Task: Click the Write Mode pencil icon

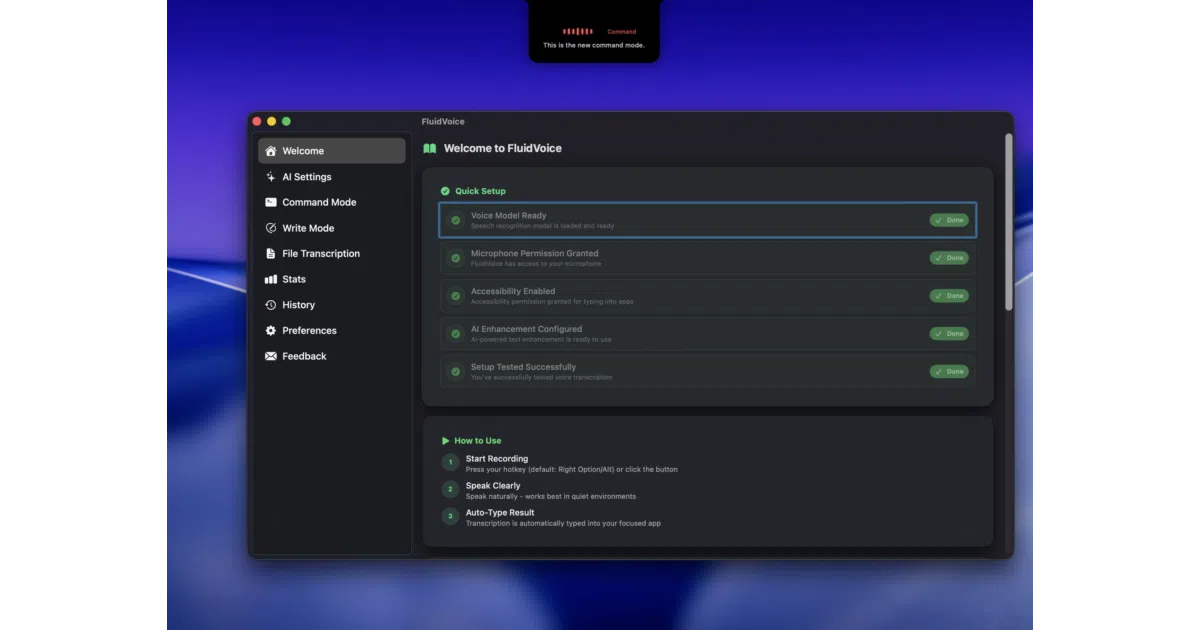Action: click(x=270, y=228)
